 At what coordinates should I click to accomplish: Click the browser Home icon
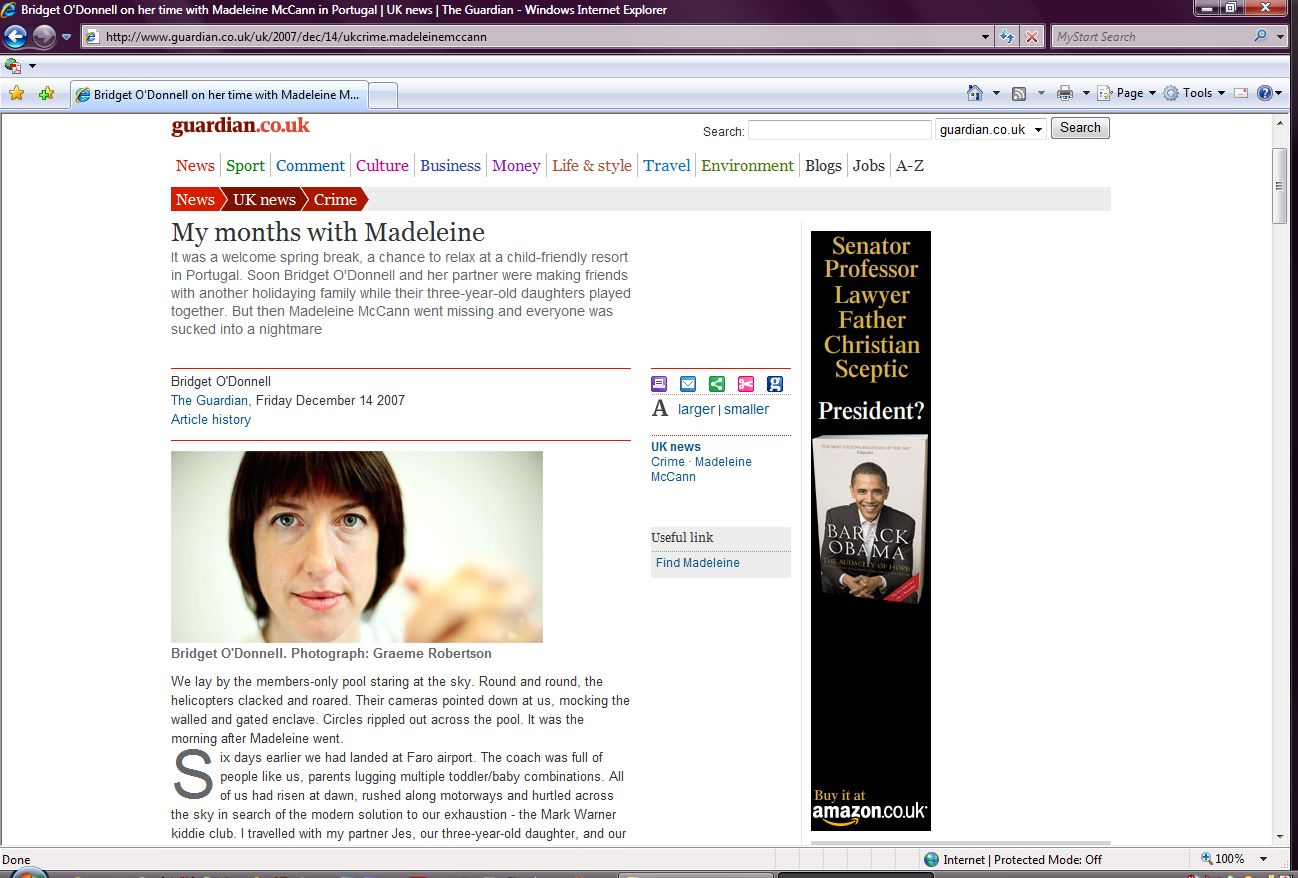point(975,93)
